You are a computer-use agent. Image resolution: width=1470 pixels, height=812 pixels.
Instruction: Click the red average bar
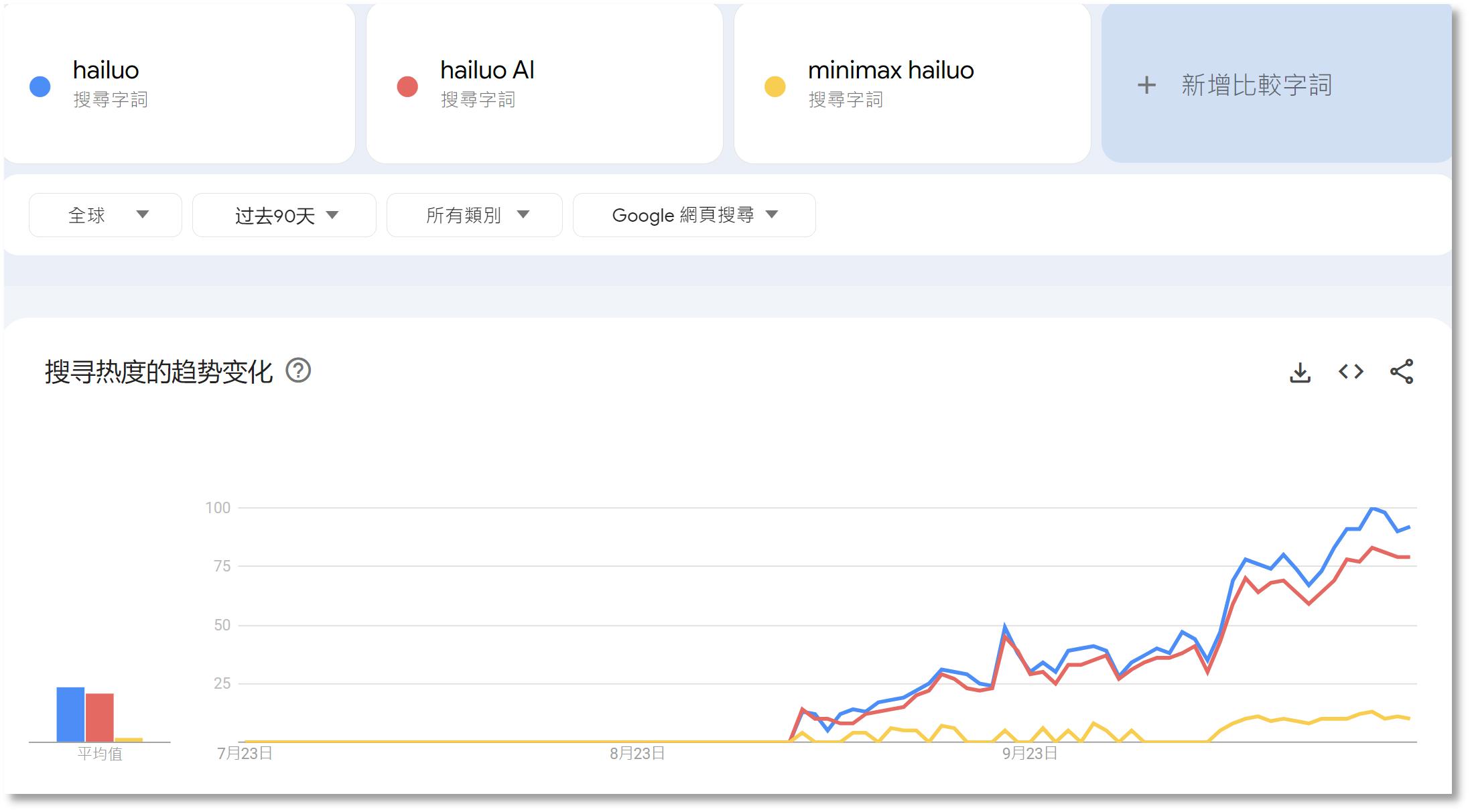point(100,718)
